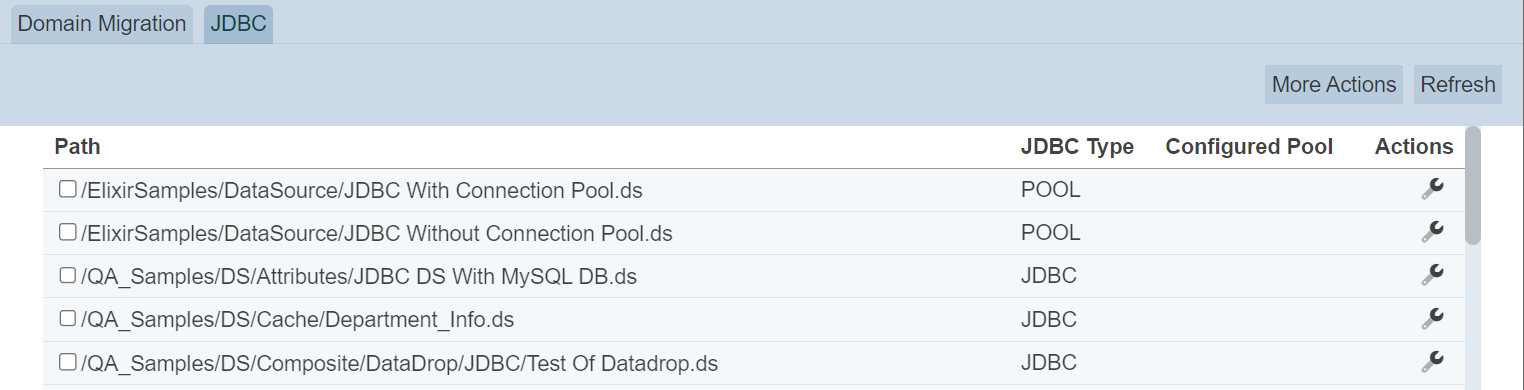Click wrench icon for JDBC DS With MySQL DB.ds

1432,275
